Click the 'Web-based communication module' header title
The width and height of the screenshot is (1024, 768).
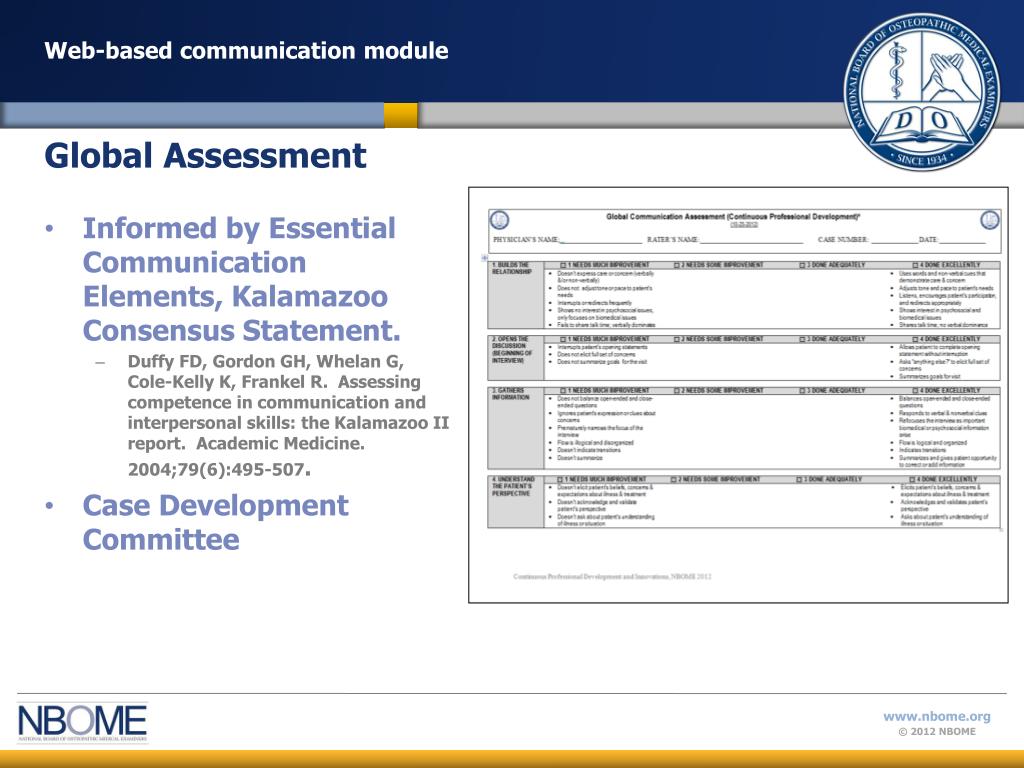click(246, 51)
